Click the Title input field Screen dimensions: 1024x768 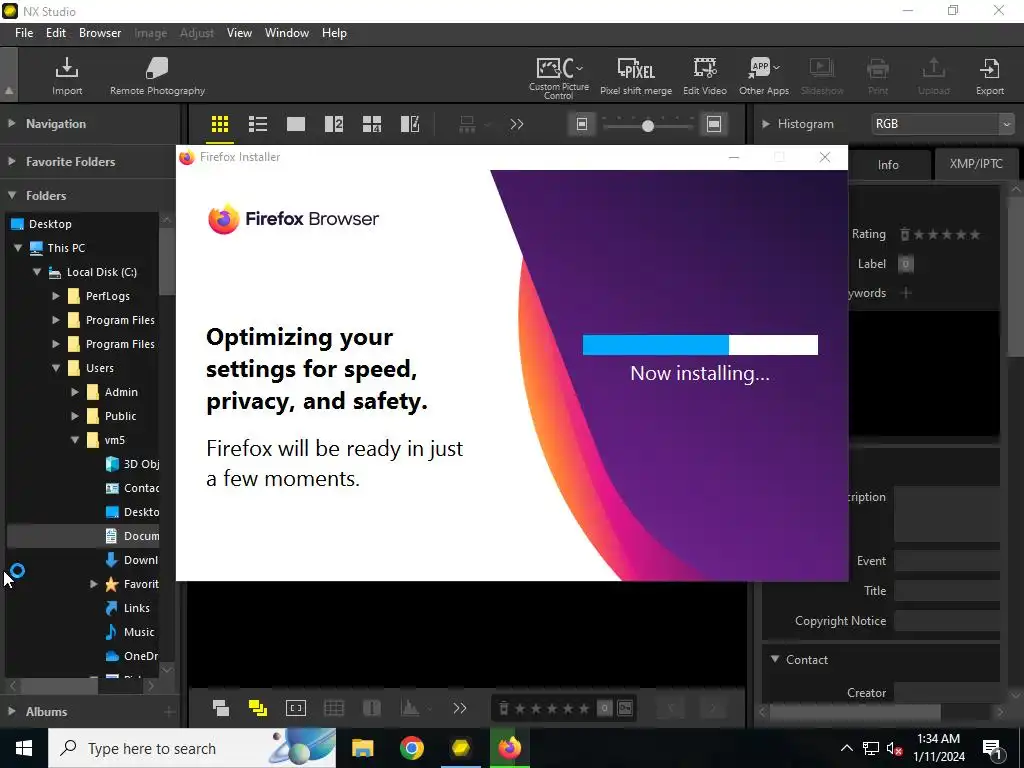947,590
